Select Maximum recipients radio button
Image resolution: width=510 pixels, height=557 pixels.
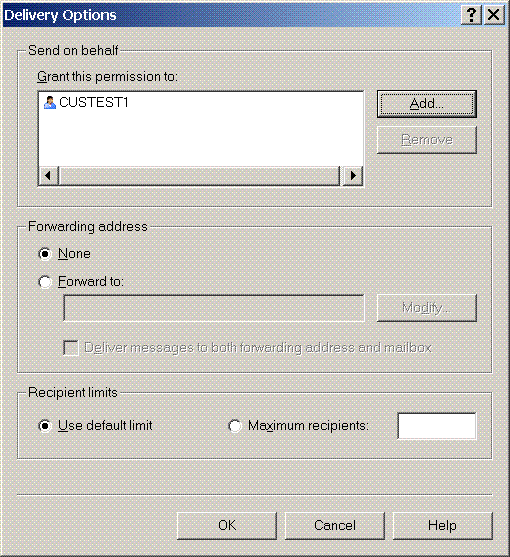235,426
